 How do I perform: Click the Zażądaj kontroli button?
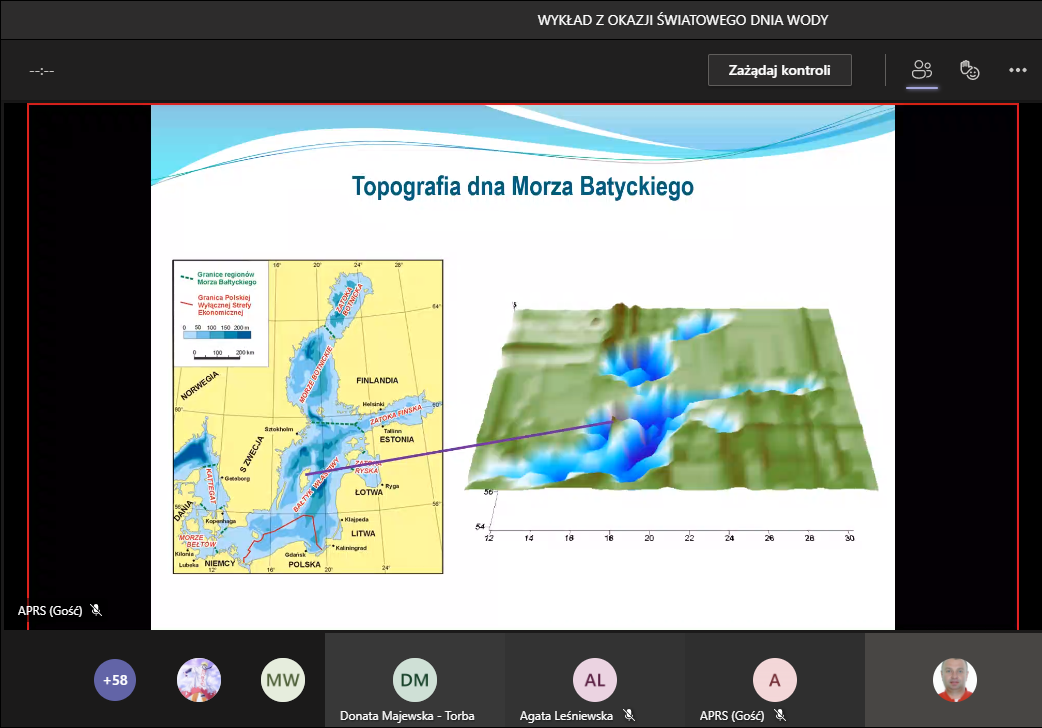click(780, 70)
